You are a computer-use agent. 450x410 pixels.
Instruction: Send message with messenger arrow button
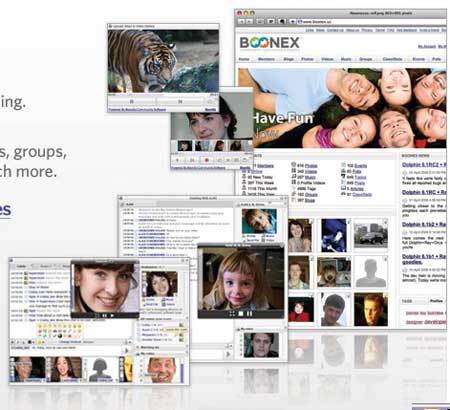point(126,350)
